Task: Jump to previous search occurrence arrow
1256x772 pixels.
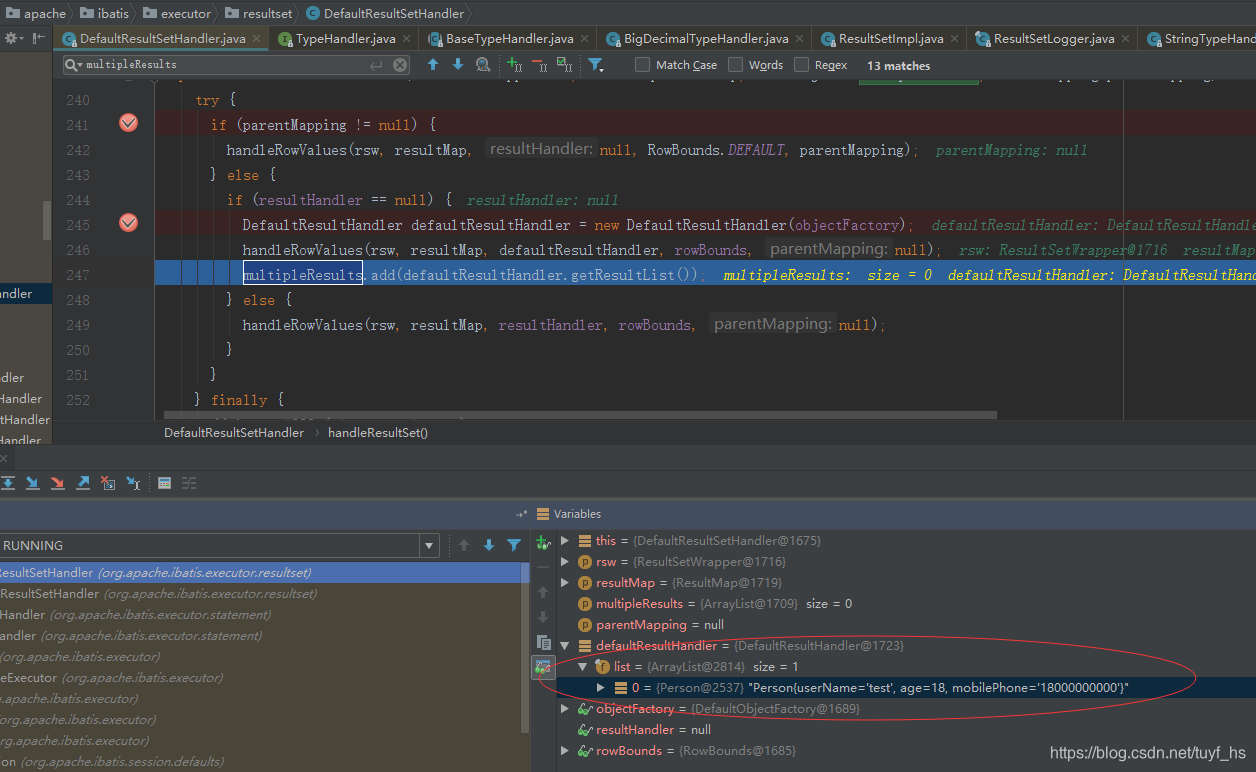Action: [433, 65]
